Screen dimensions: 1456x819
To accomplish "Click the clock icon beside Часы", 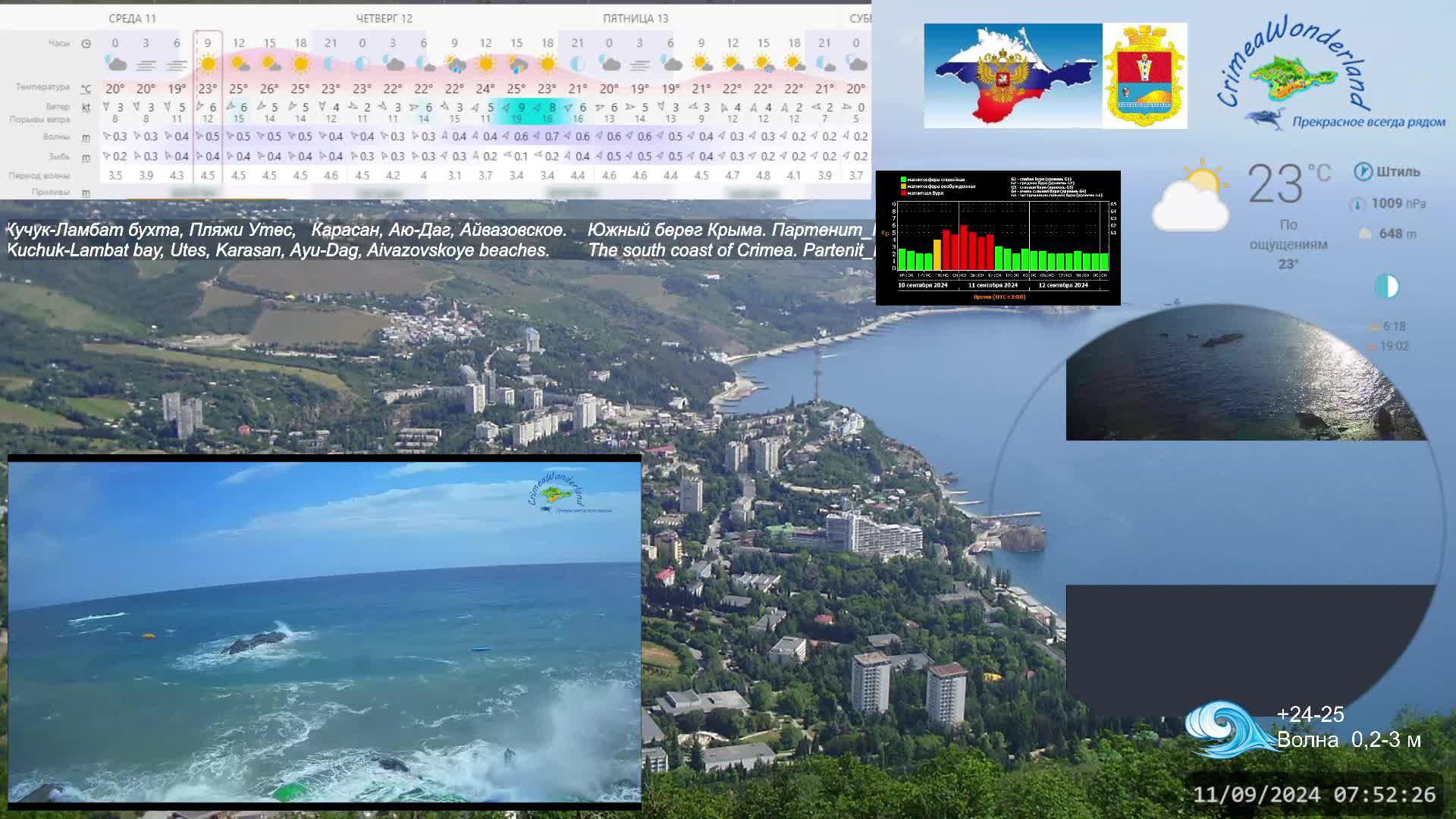I will pyautogui.click(x=86, y=43).
